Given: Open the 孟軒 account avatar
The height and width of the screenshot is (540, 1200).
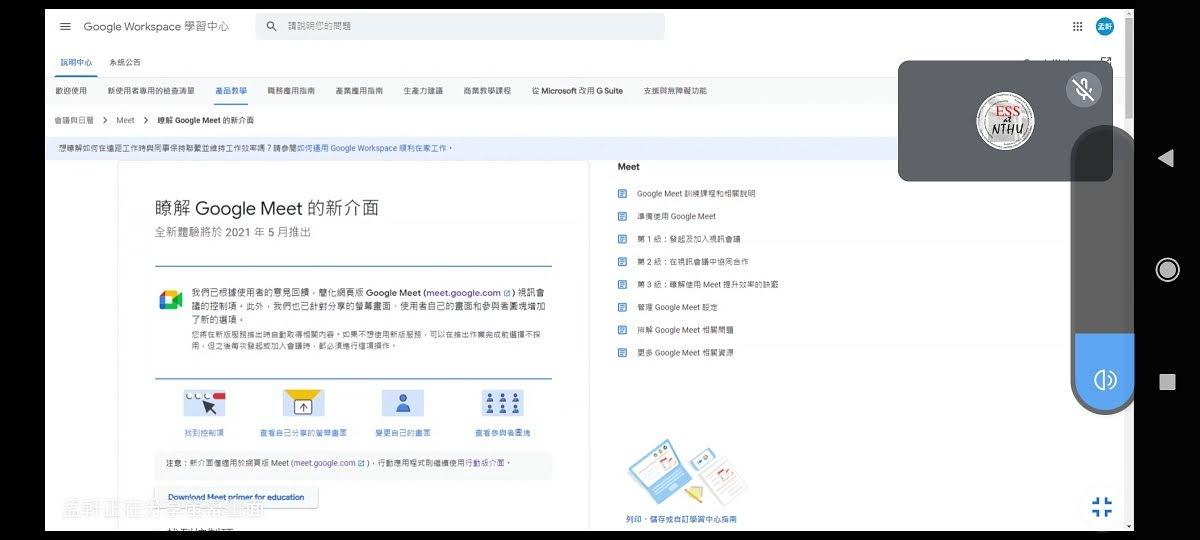Looking at the screenshot, I should click(x=1104, y=26).
